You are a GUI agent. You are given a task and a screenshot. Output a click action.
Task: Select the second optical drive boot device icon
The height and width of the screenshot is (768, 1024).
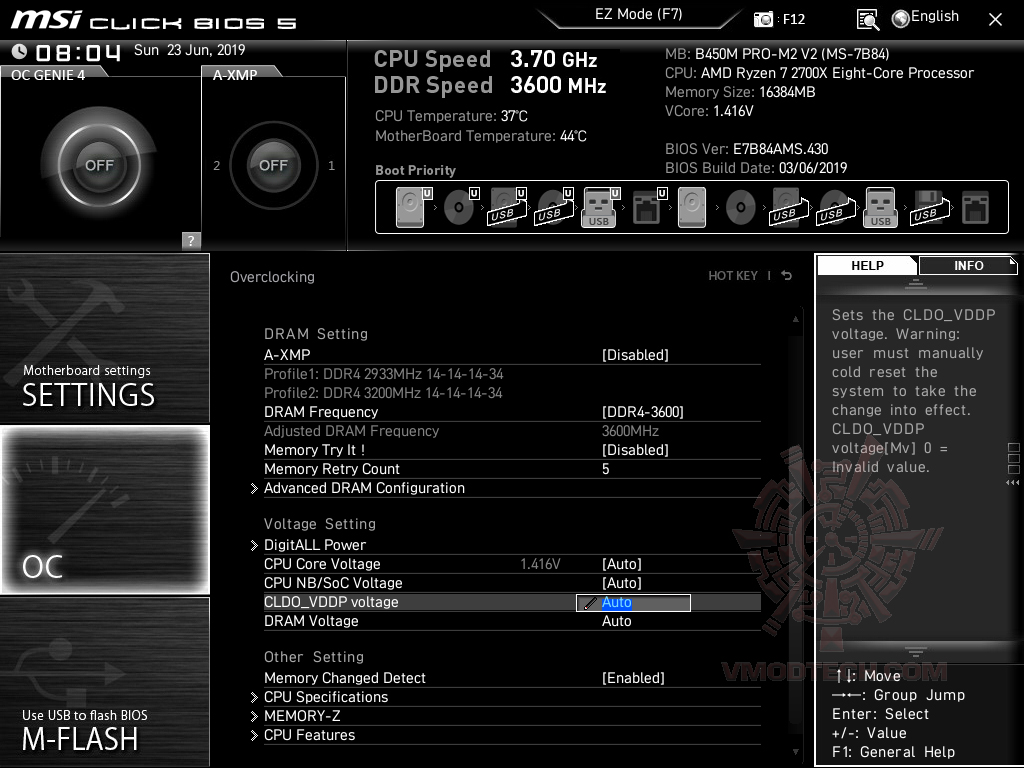pyautogui.click(x=741, y=207)
